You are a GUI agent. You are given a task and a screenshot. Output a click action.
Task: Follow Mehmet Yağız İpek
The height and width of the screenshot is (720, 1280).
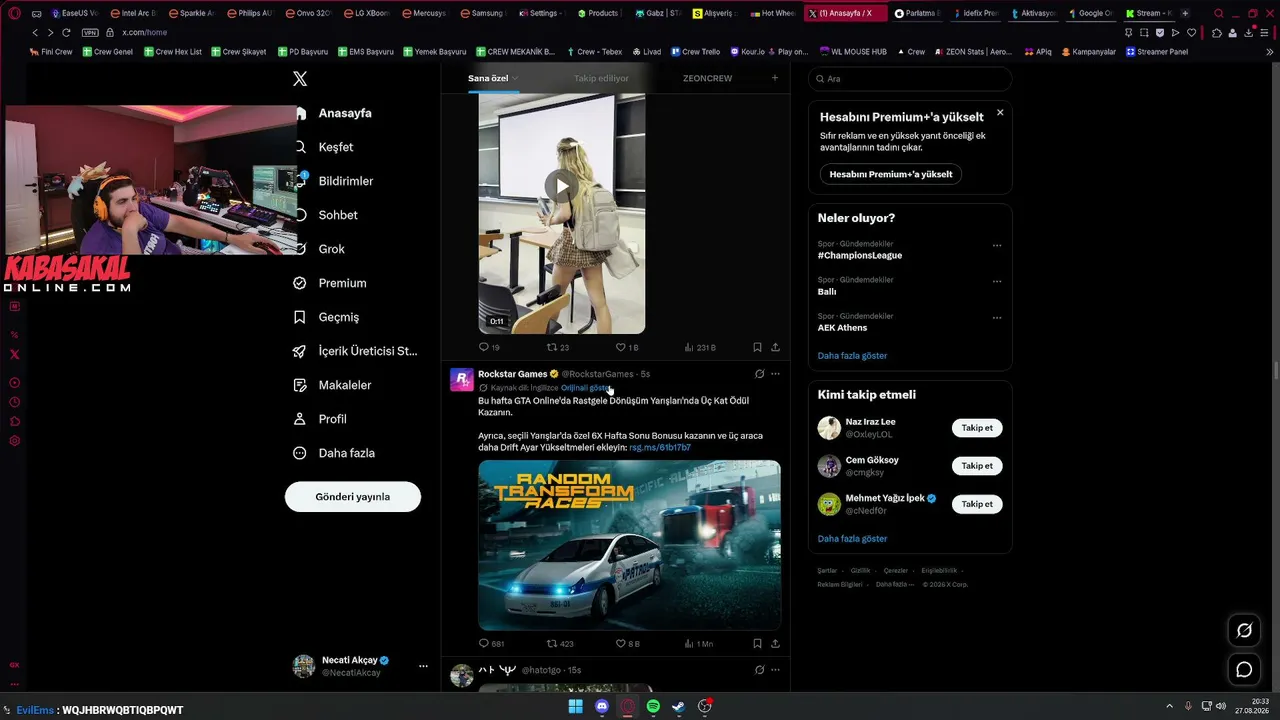click(x=977, y=504)
